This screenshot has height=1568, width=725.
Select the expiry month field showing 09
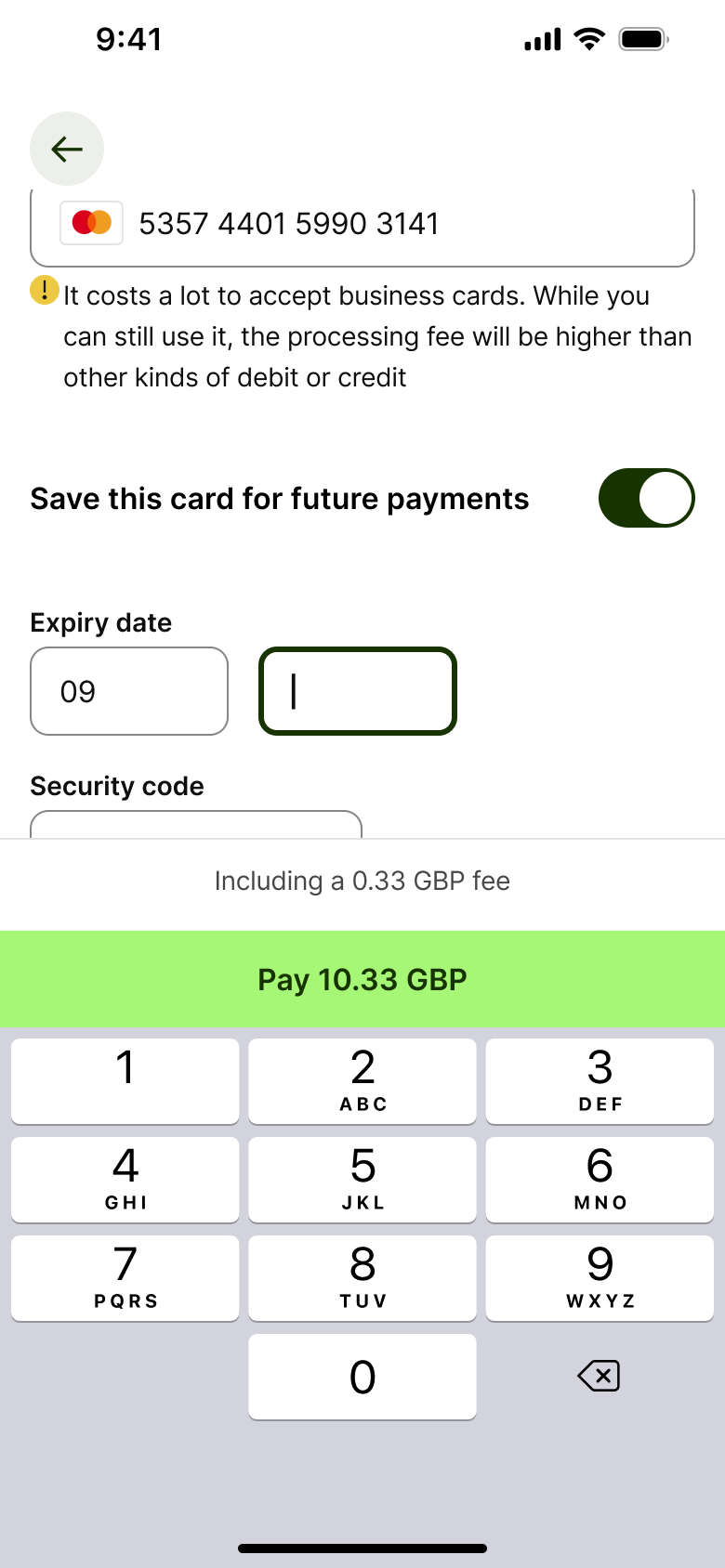[x=129, y=691]
